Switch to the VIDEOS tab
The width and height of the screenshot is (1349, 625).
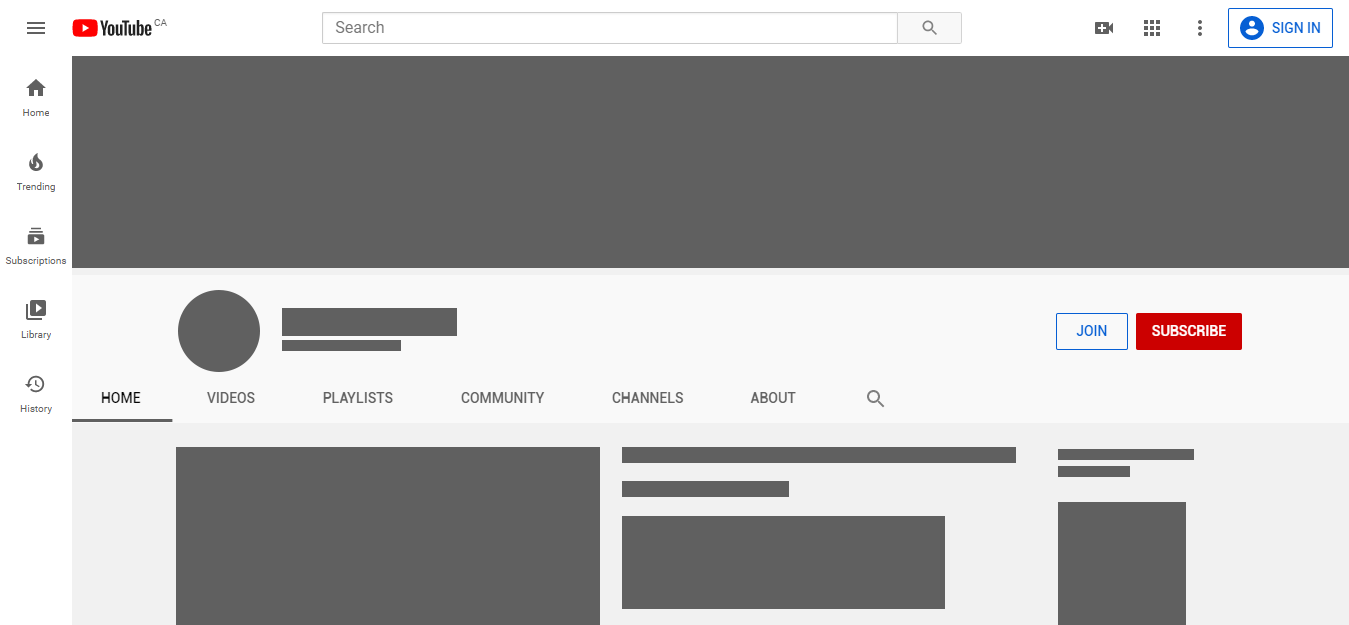coord(231,398)
